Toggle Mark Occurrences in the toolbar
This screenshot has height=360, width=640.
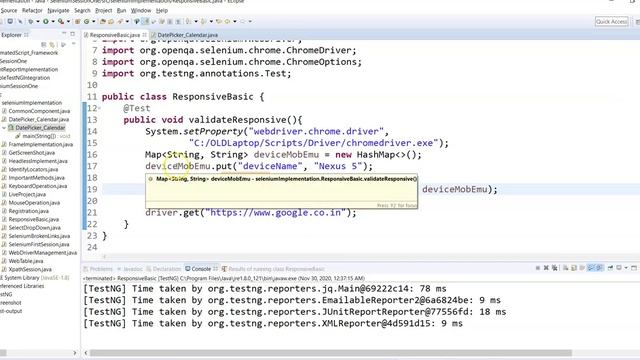tap(146, 21)
